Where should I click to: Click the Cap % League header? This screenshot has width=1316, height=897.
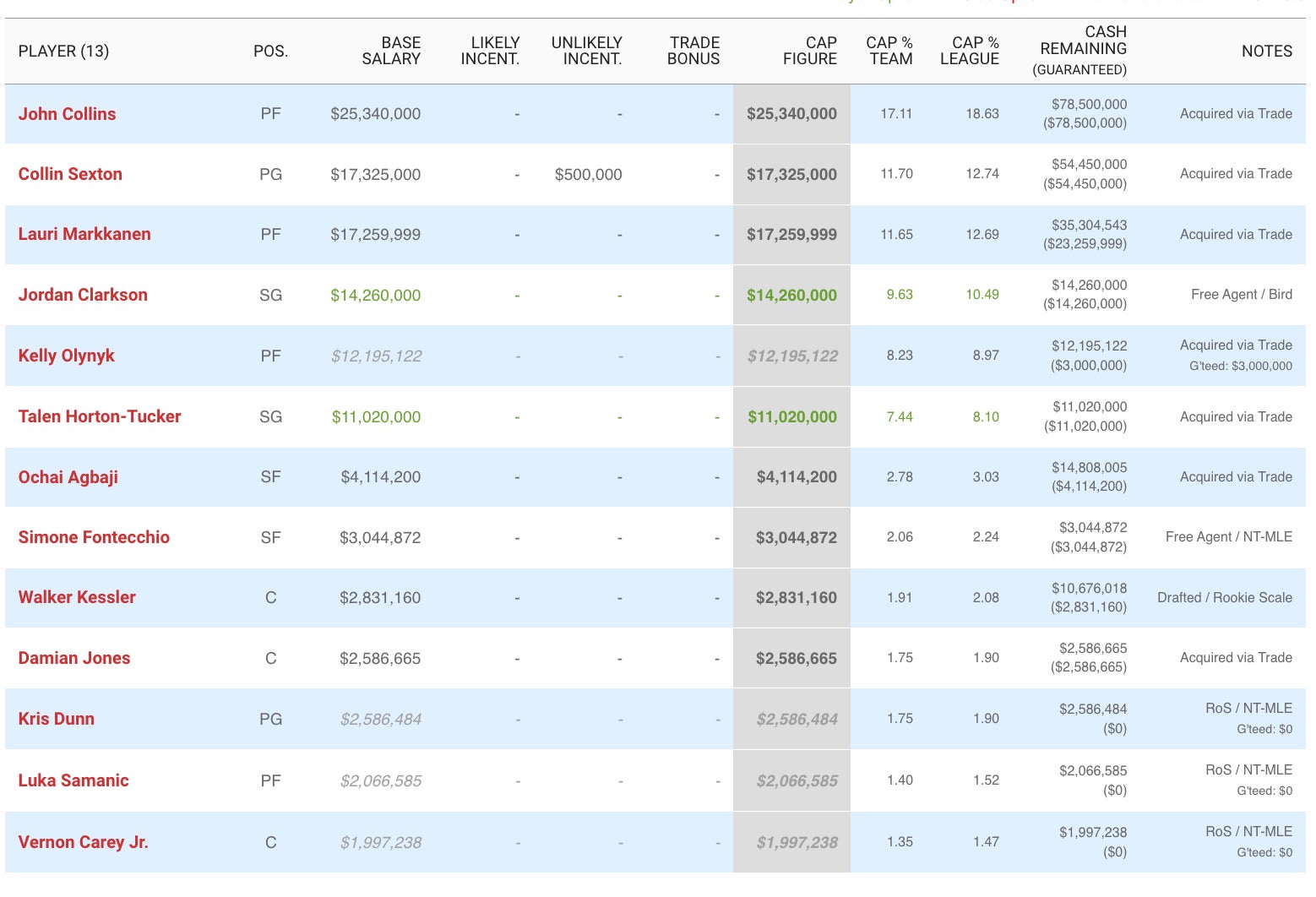(x=969, y=51)
